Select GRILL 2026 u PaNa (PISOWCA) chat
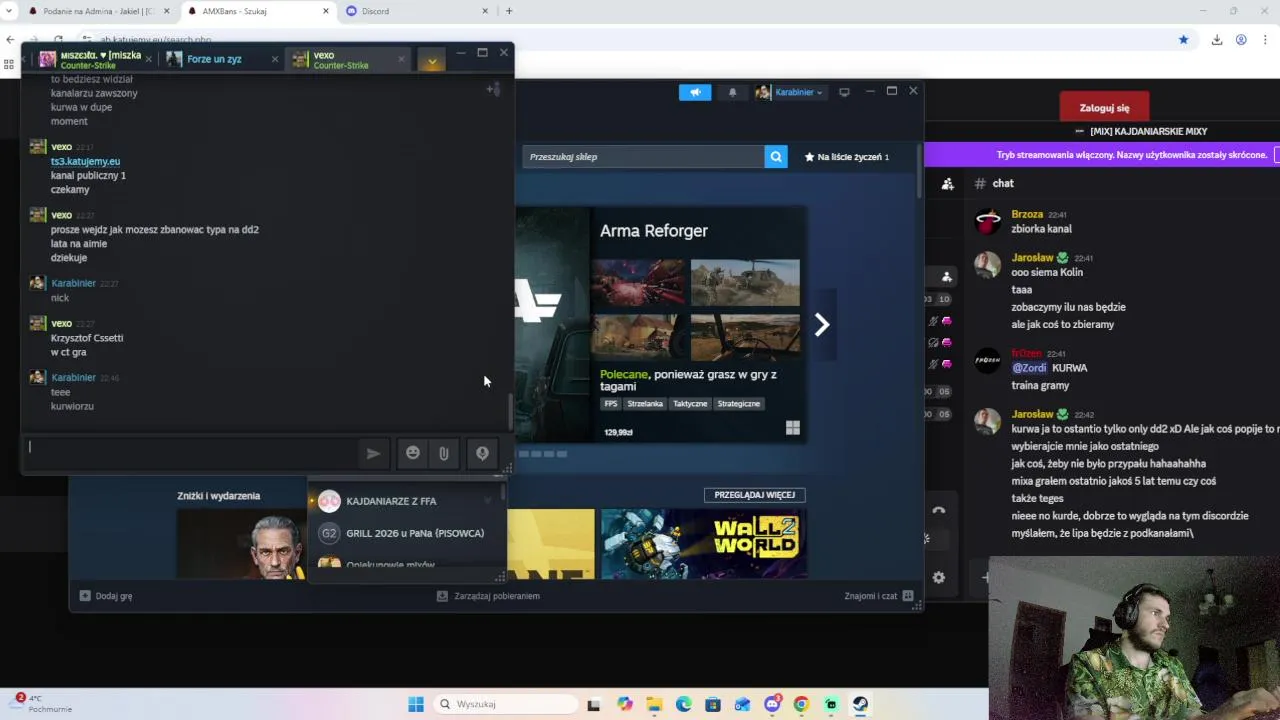This screenshot has width=1280, height=720. tap(405, 533)
